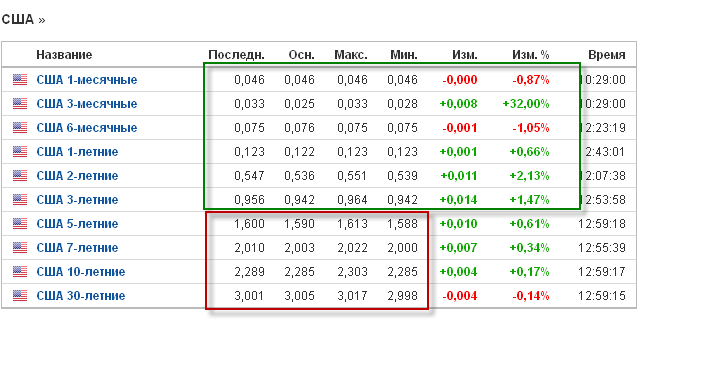Screen dimensions: 720x385
Task: Click the flag icon beside США 30-летние
Action: (x=20, y=295)
